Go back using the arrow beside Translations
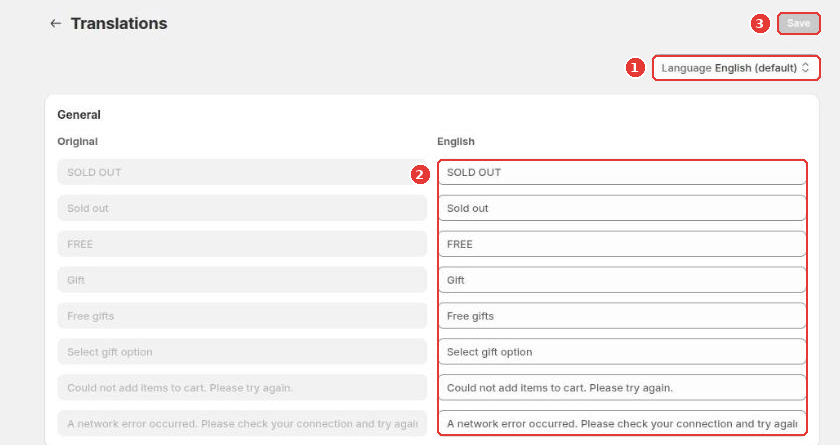This screenshot has width=840, height=445. coord(55,24)
